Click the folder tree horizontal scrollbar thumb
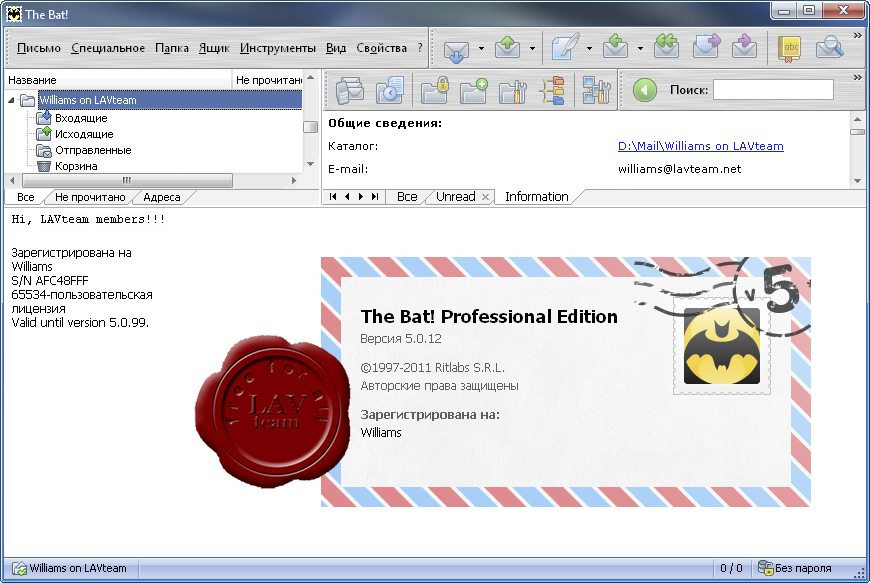This screenshot has width=870, height=583. click(127, 180)
